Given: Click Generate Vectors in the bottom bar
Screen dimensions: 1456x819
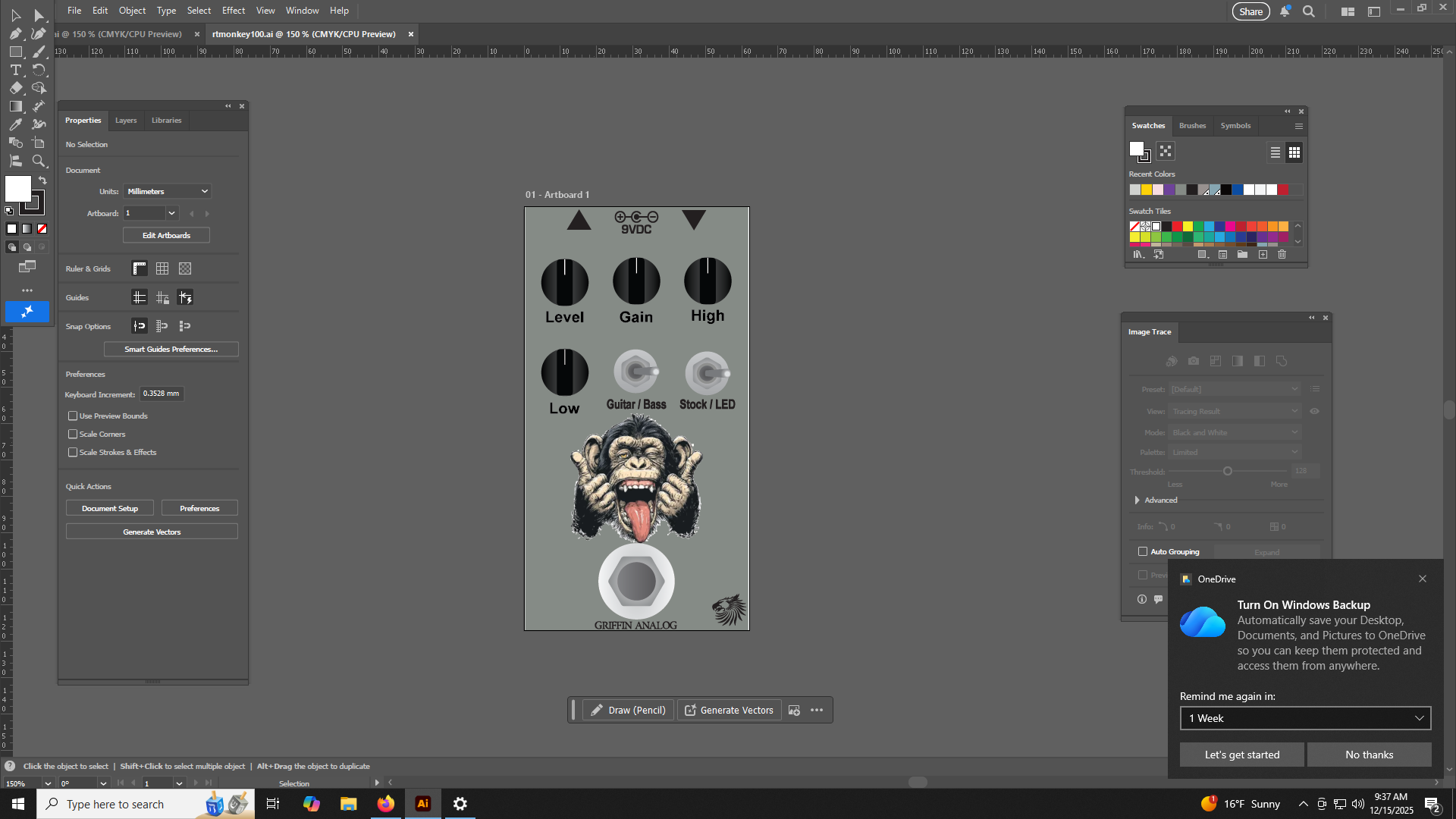Looking at the screenshot, I should click(x=729, y=710).
